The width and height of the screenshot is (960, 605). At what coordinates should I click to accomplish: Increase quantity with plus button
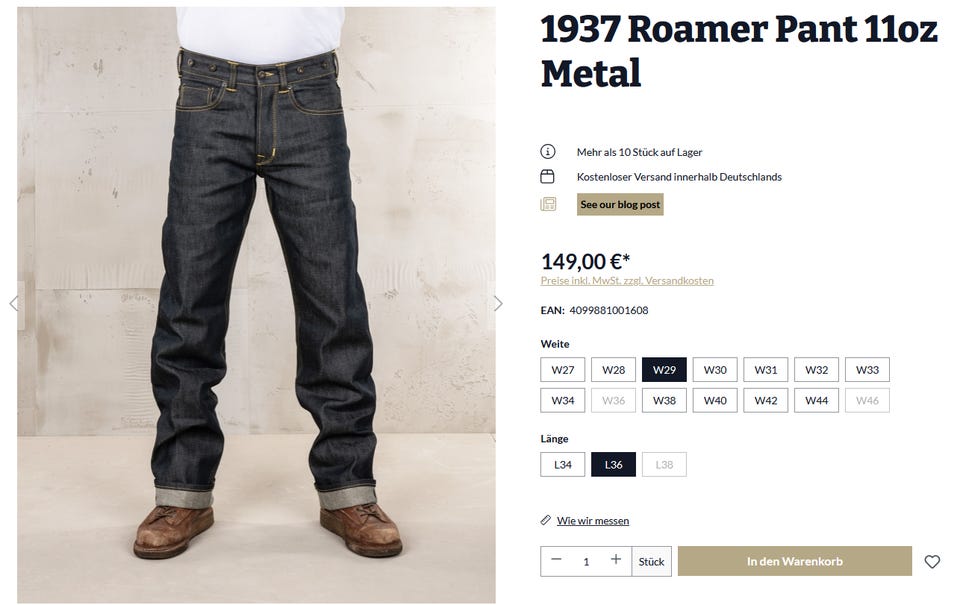pos(616,561)
